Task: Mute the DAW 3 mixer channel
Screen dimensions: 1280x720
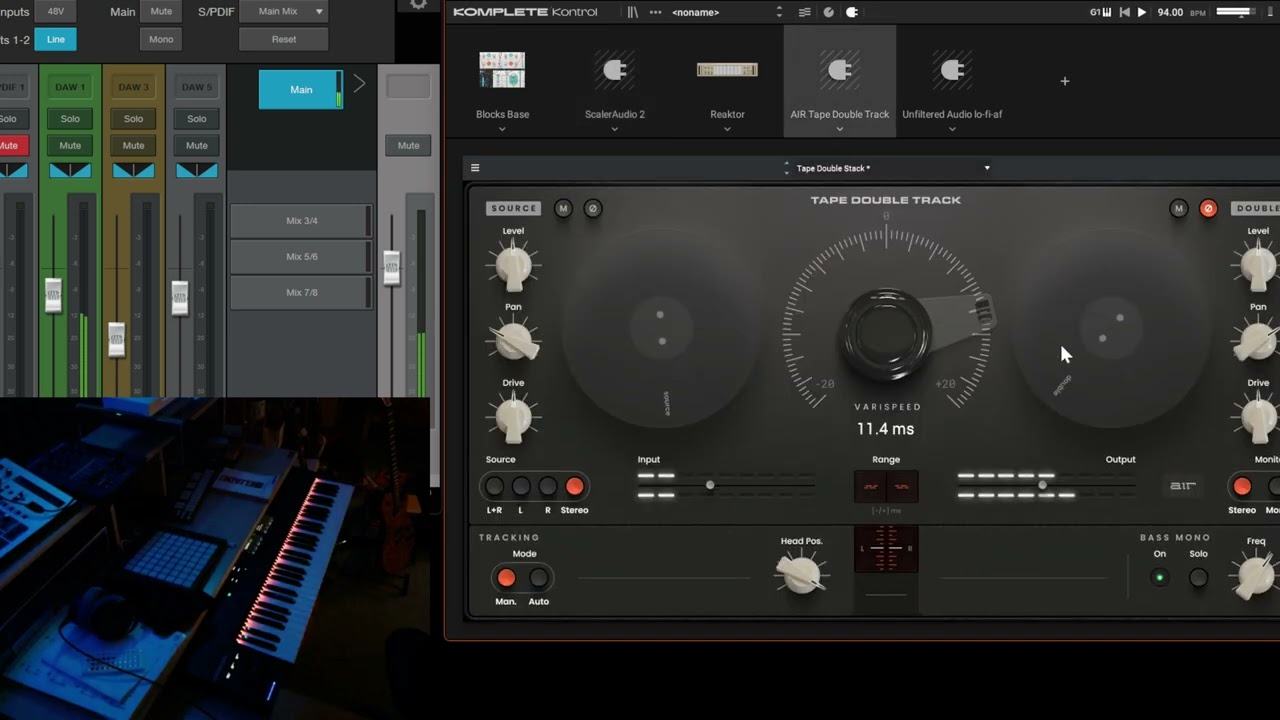Action: click(x=133, y=146)
